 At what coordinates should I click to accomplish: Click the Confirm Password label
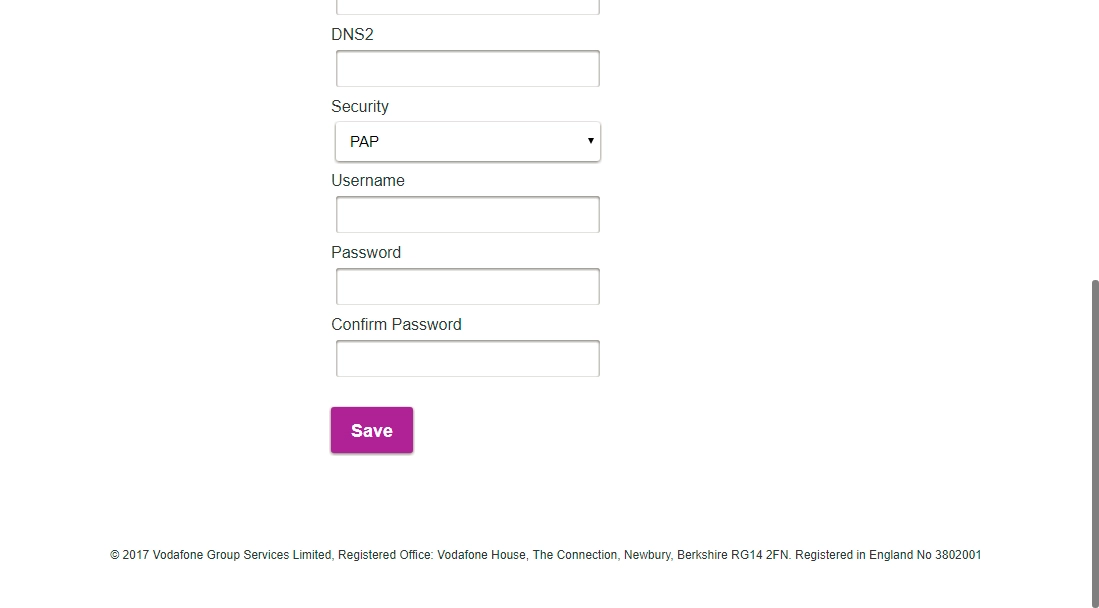coord(396,324)
